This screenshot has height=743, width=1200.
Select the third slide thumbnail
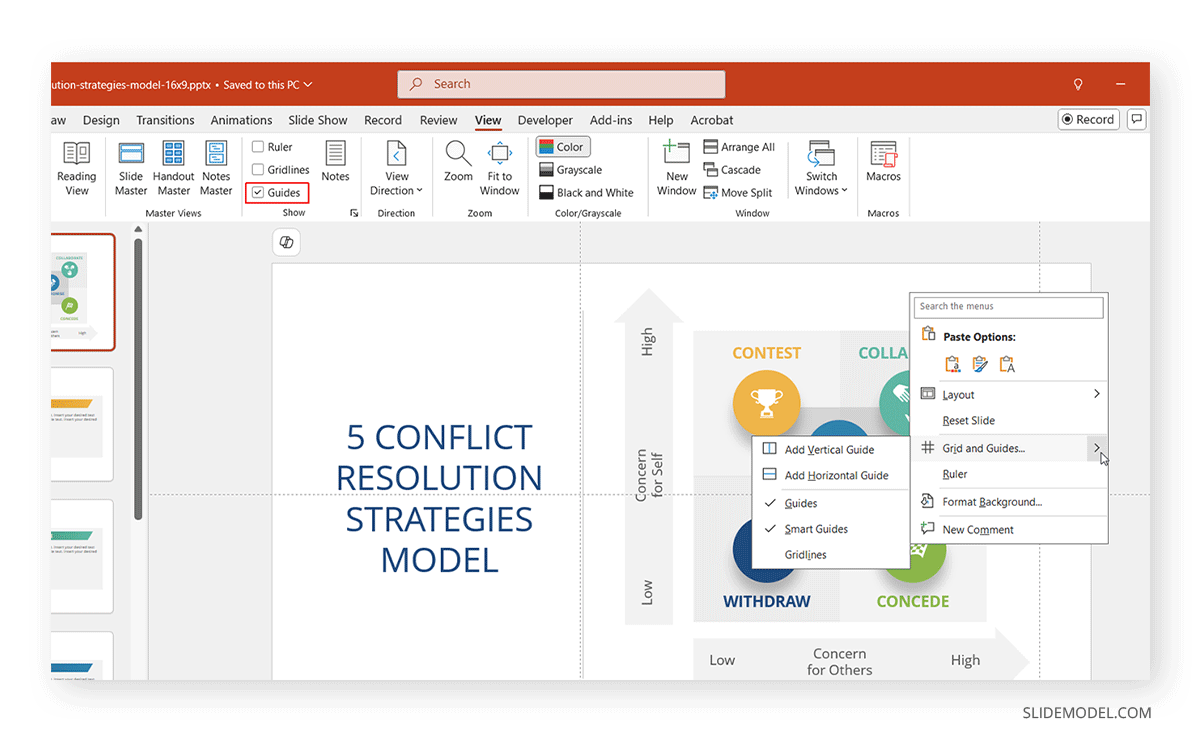tap(82, 556)
